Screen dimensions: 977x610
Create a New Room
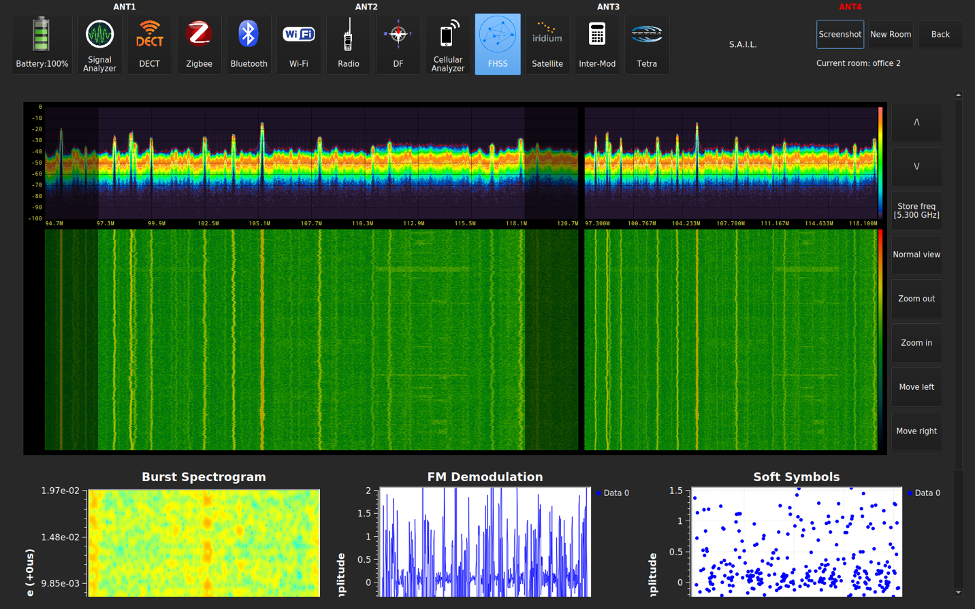pyautogui.click(x=890, y=34)
